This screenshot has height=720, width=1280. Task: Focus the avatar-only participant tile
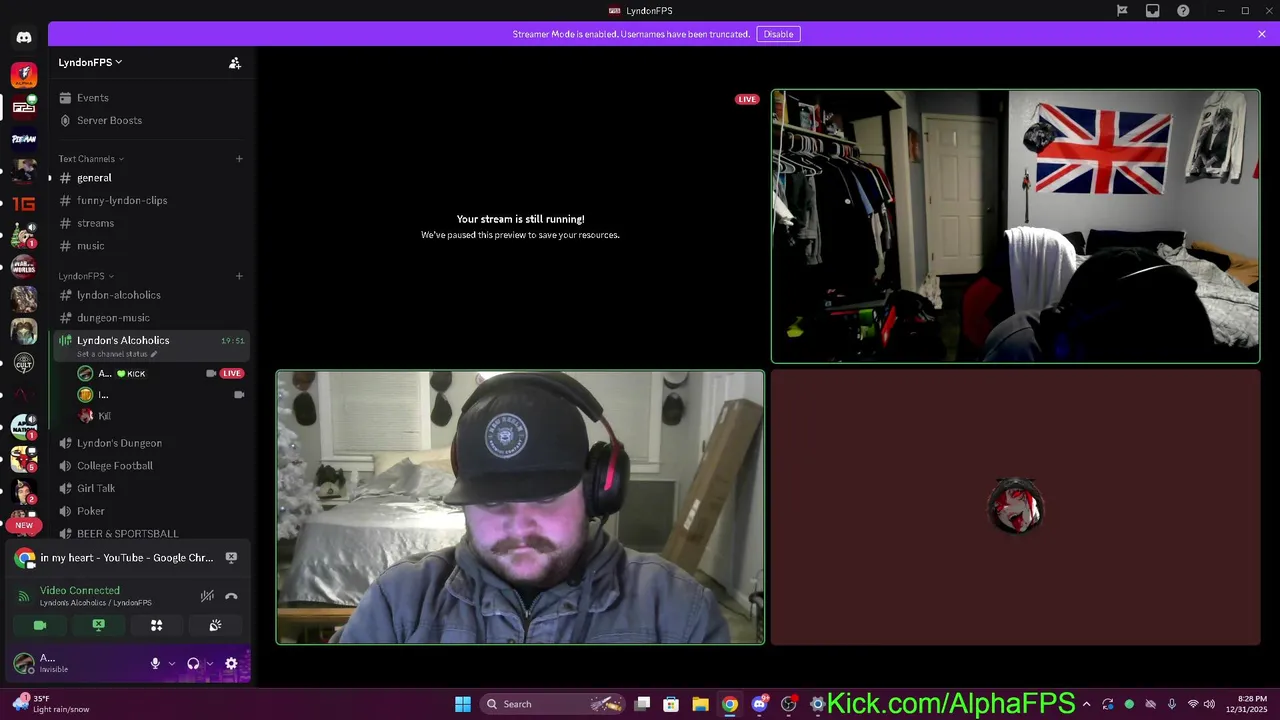(1015, 507)
